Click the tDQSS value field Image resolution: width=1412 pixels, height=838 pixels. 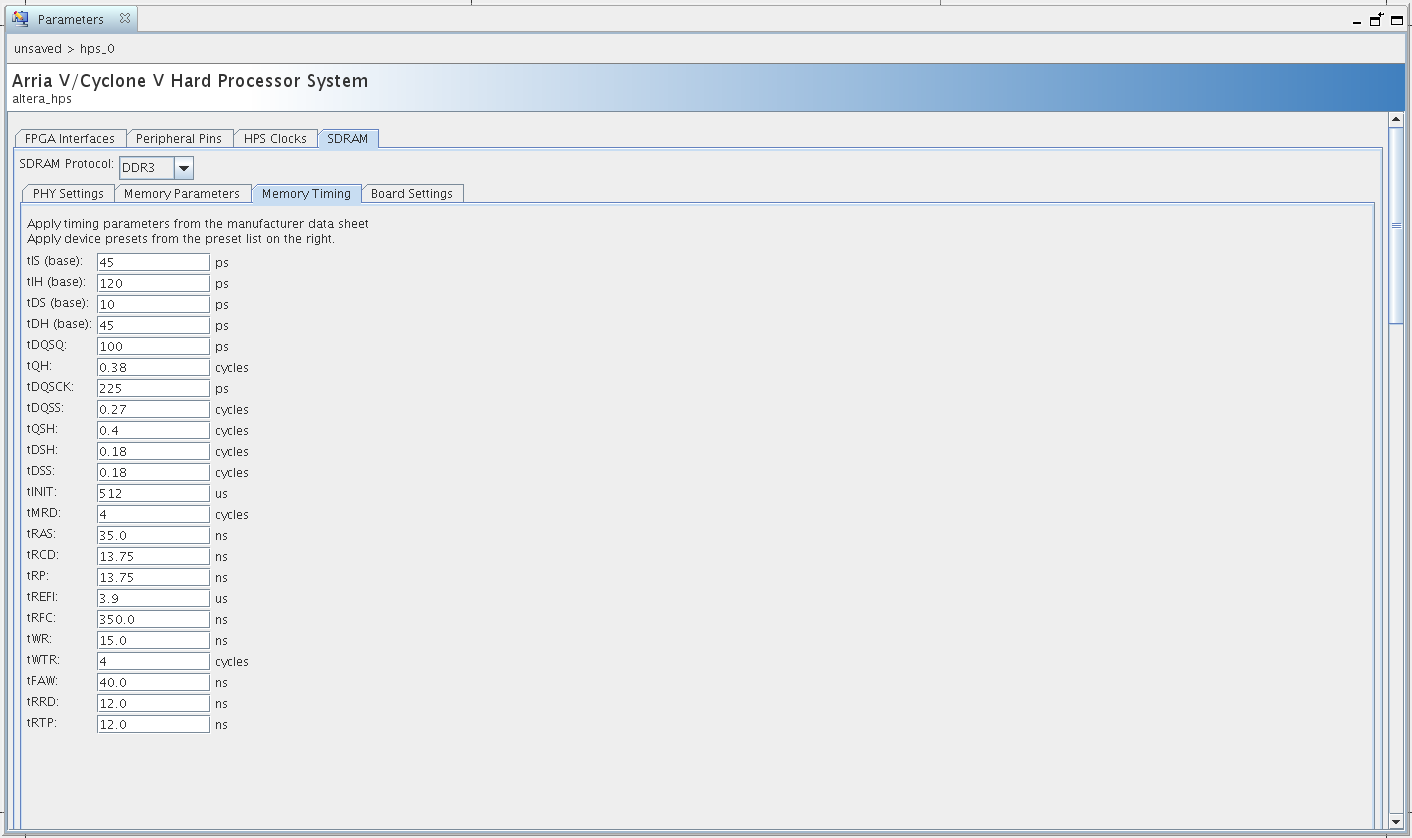click(153, 409)
